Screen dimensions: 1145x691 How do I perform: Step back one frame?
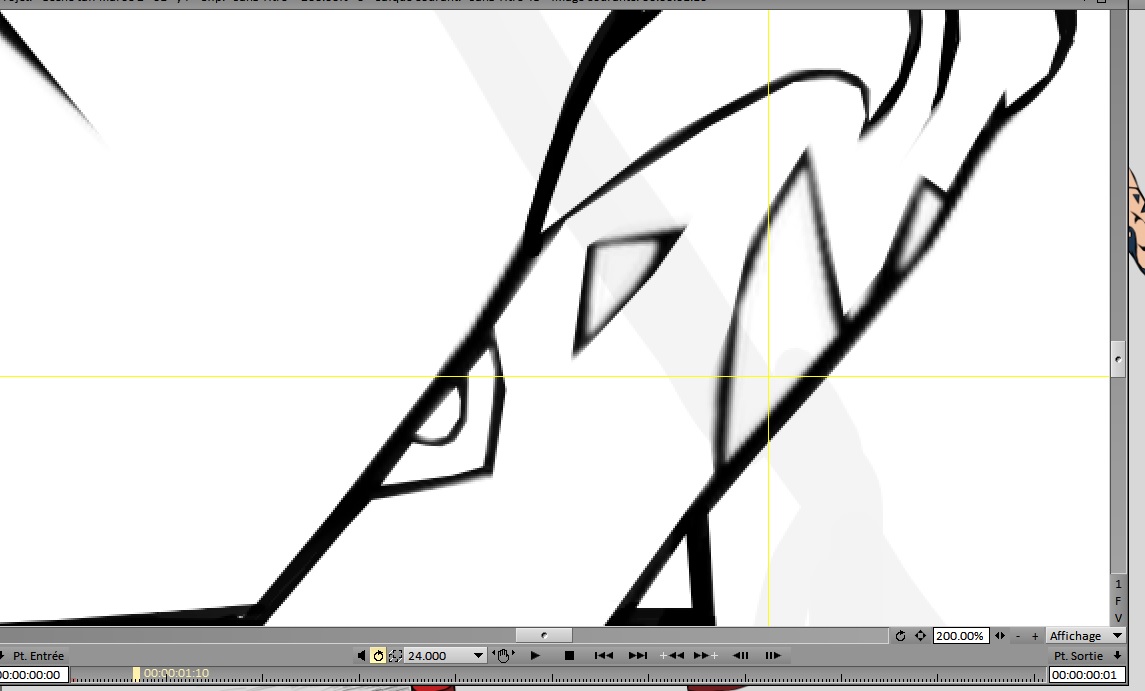pyautogui.click(x=740, y=655)
